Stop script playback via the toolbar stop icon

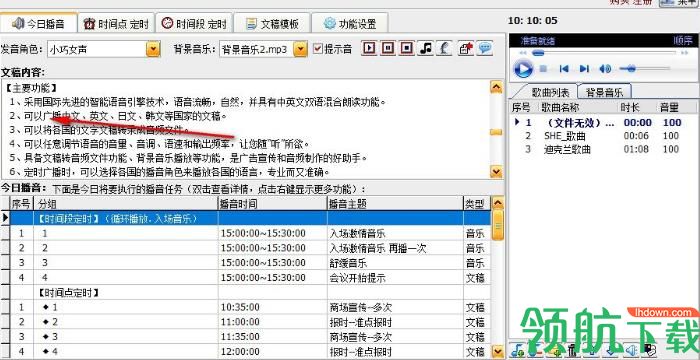[x=406, y=48]
